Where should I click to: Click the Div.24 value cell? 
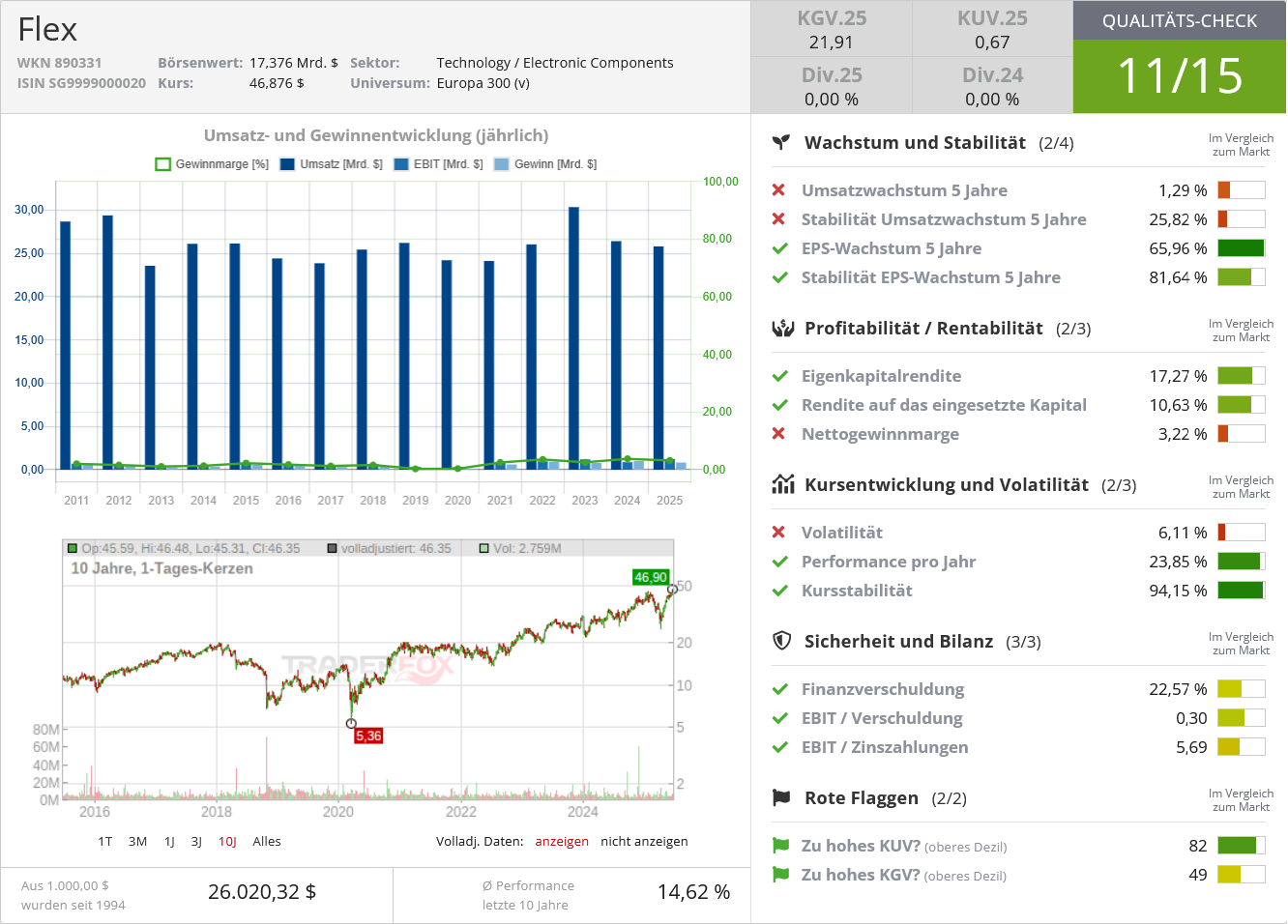click(x=993, y=86)
